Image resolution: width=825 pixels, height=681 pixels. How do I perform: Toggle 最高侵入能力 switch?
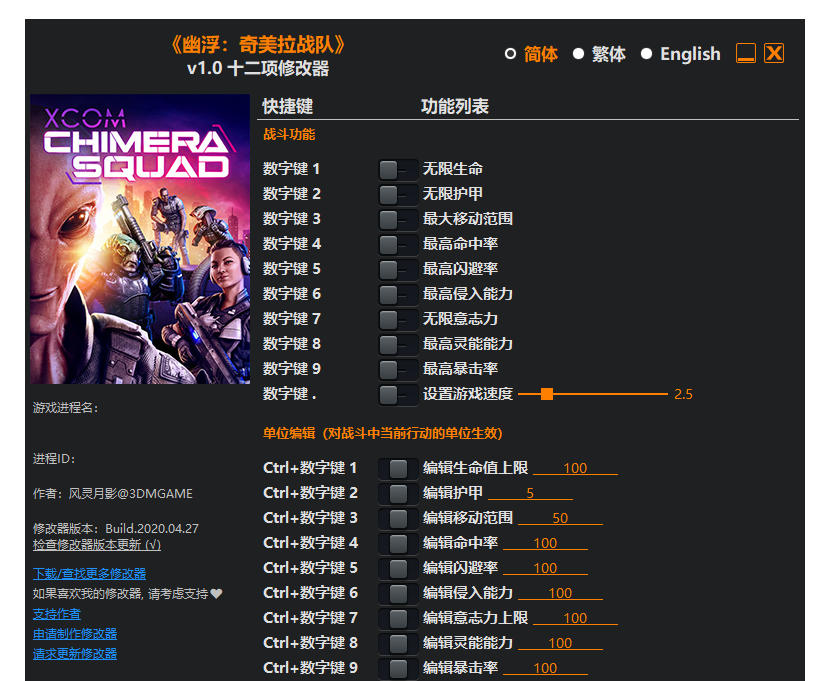[x=398, y=295]
